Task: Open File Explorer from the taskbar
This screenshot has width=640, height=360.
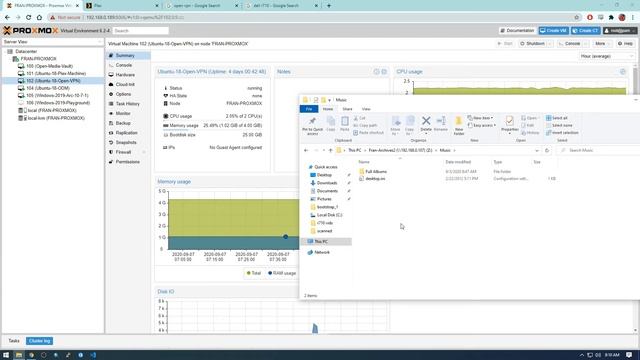Action: point(19,355)
